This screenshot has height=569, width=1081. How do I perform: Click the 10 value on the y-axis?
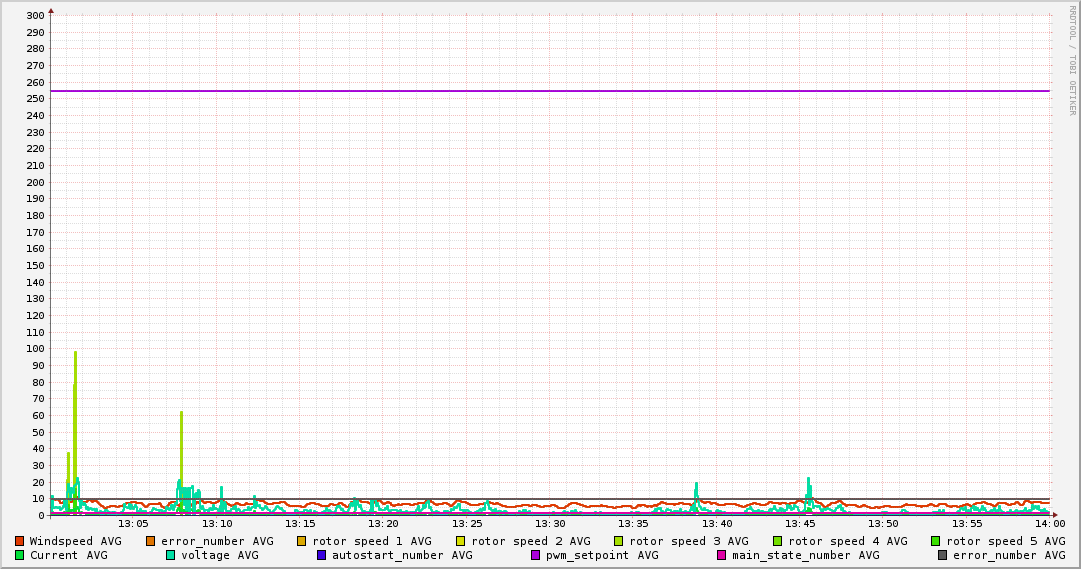(x=38, y=499)
